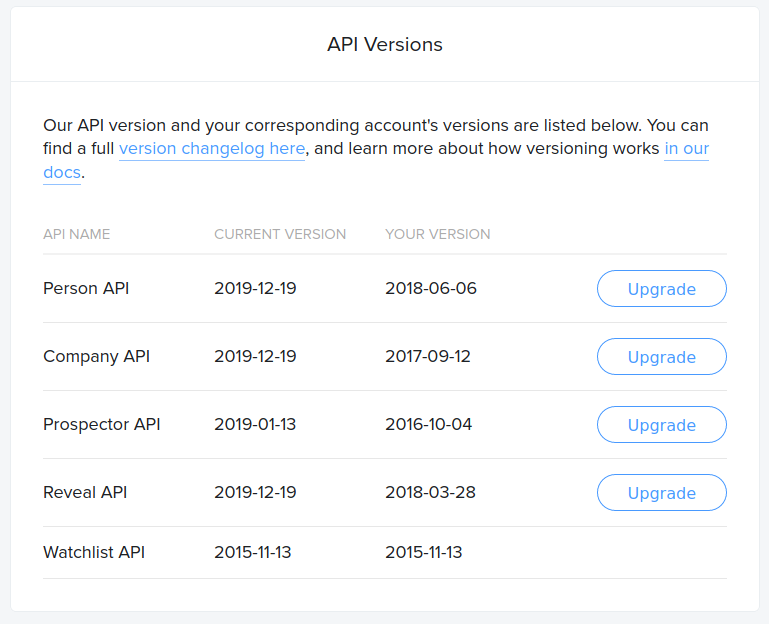Upgrade the Company API version
The image size is (769, 624).
tap(661, 357)
